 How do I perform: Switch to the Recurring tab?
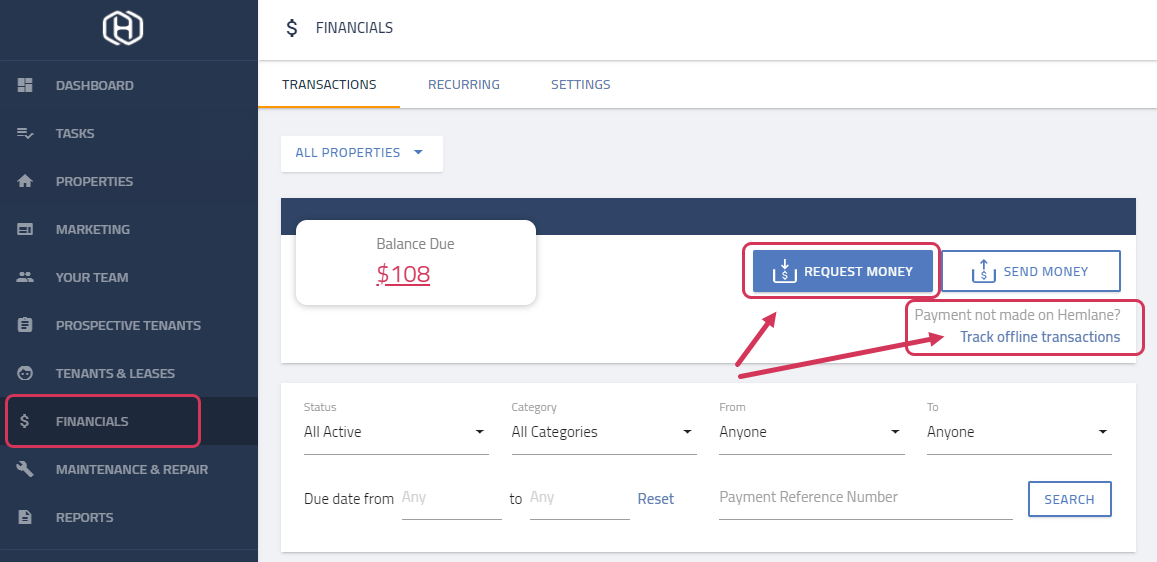[463, 85]
